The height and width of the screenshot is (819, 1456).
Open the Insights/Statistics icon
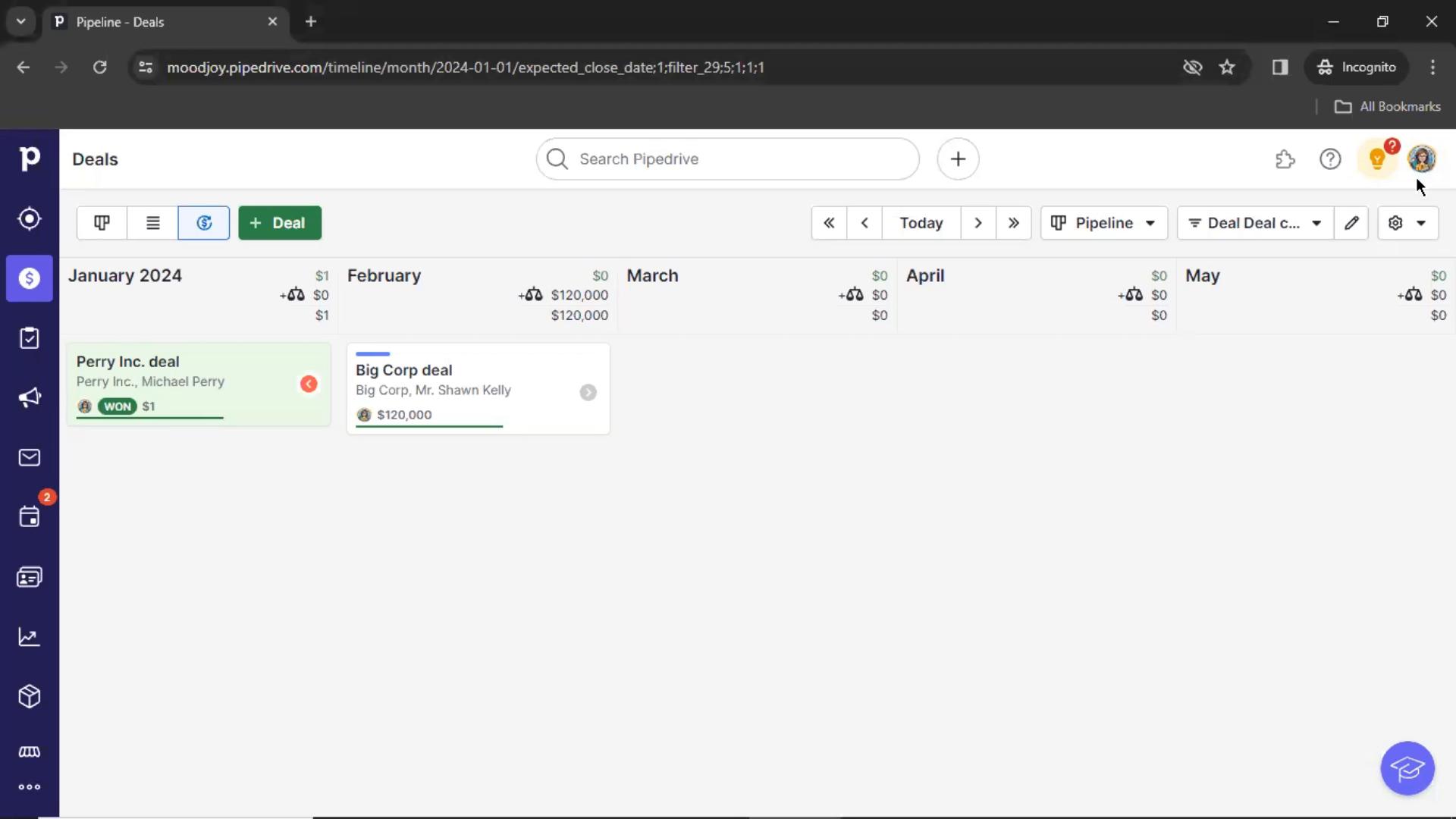coord(29,636)
